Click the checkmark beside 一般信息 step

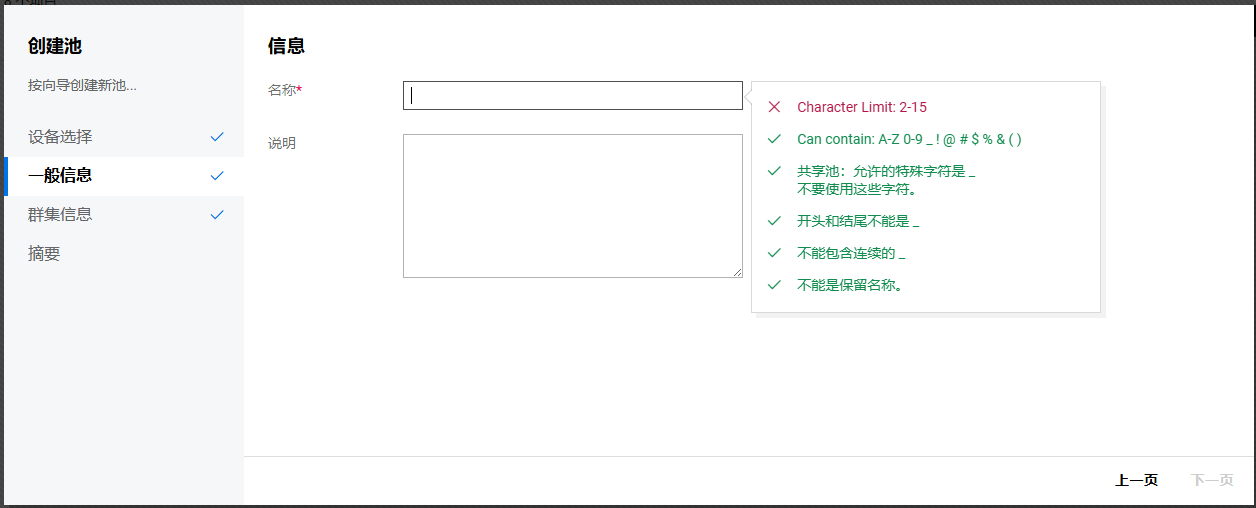217,176
